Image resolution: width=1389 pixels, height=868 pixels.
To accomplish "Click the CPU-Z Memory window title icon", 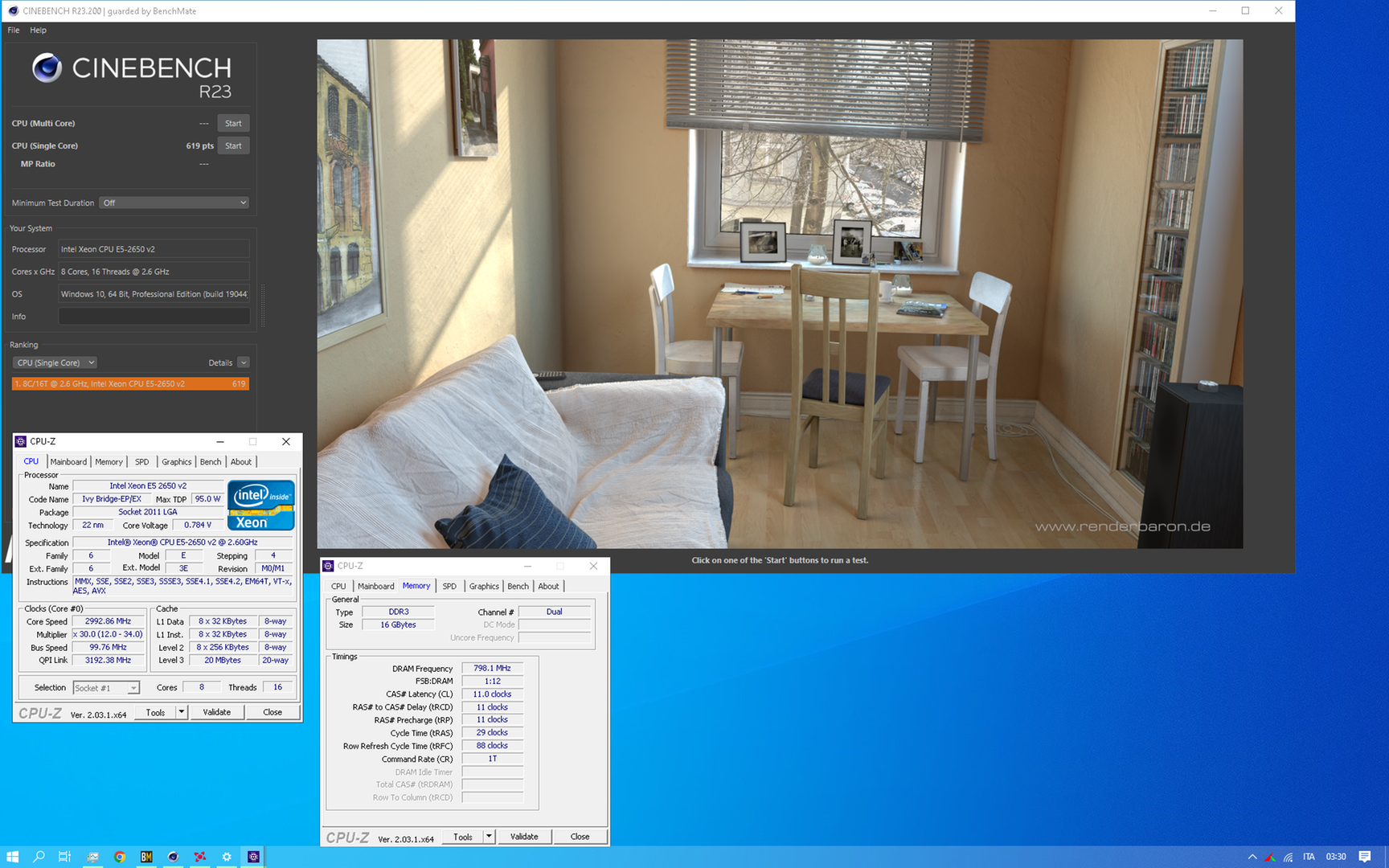I will pos(328,566).
